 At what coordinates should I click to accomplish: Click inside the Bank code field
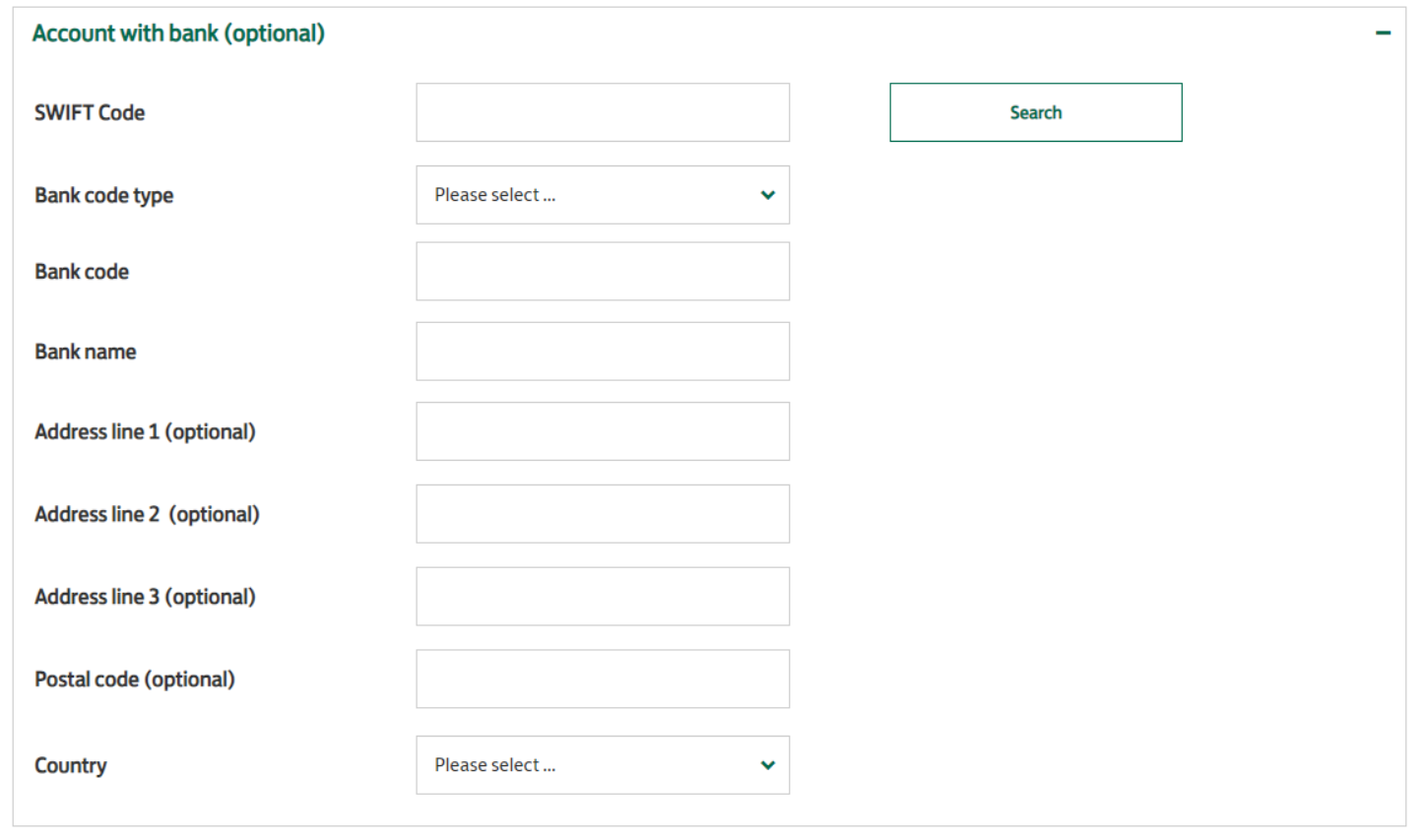coord(603,272)
